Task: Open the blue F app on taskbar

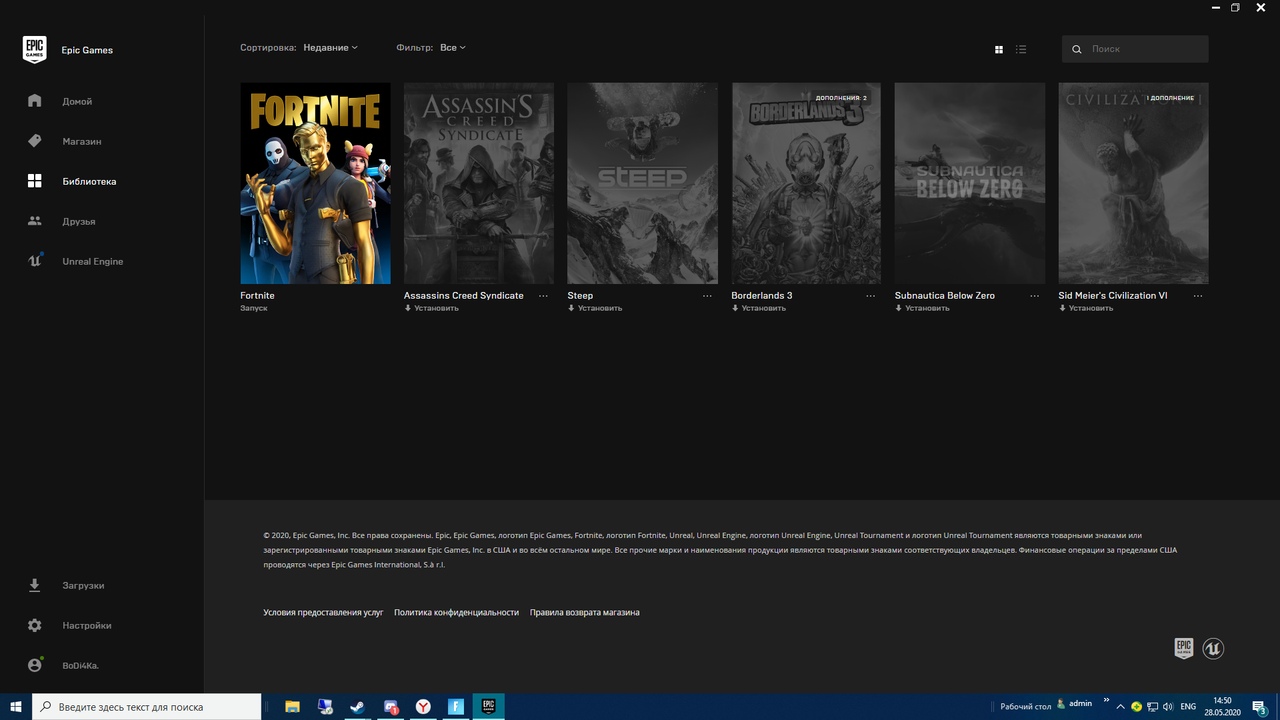Action: coord(456,706)
